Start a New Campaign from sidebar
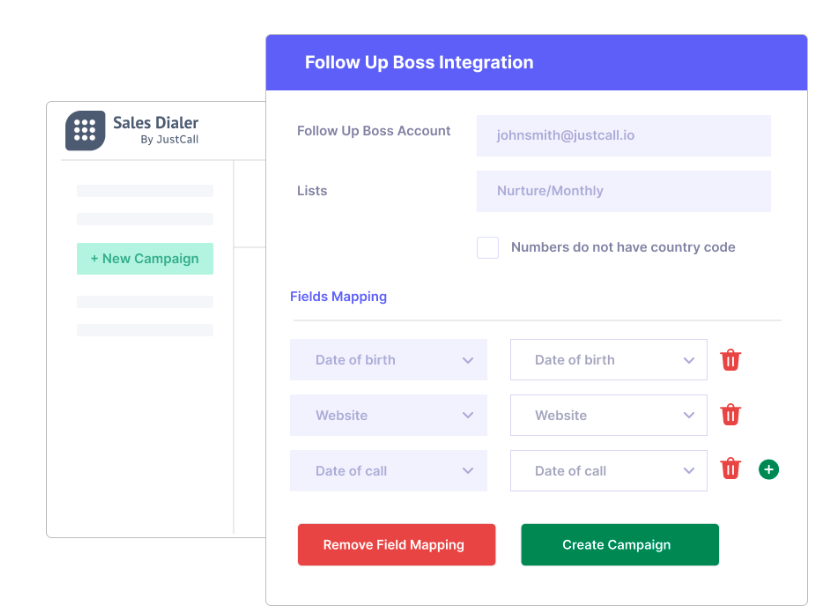The image size is (822, 616). (x=145, y=259)
